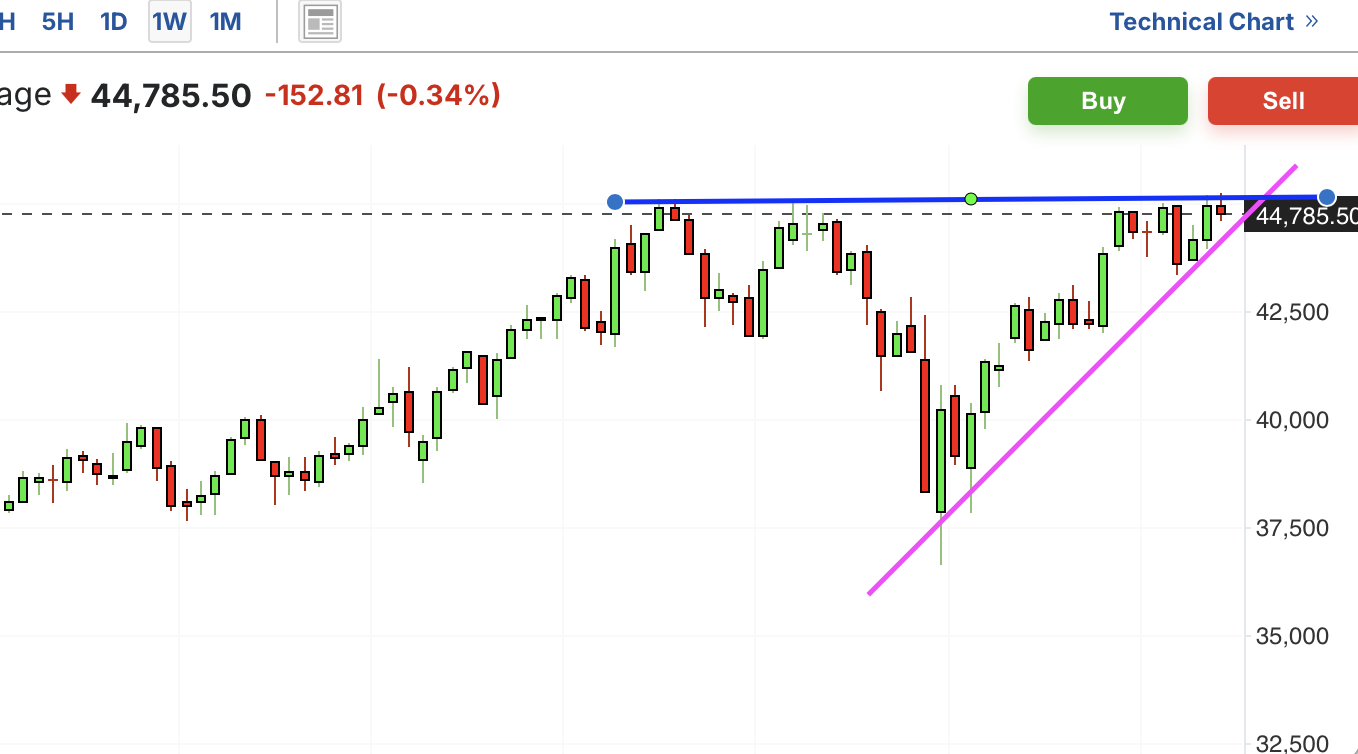
Task: Click the green midpoint handle on blue line
Action: [x=970, y=199]
